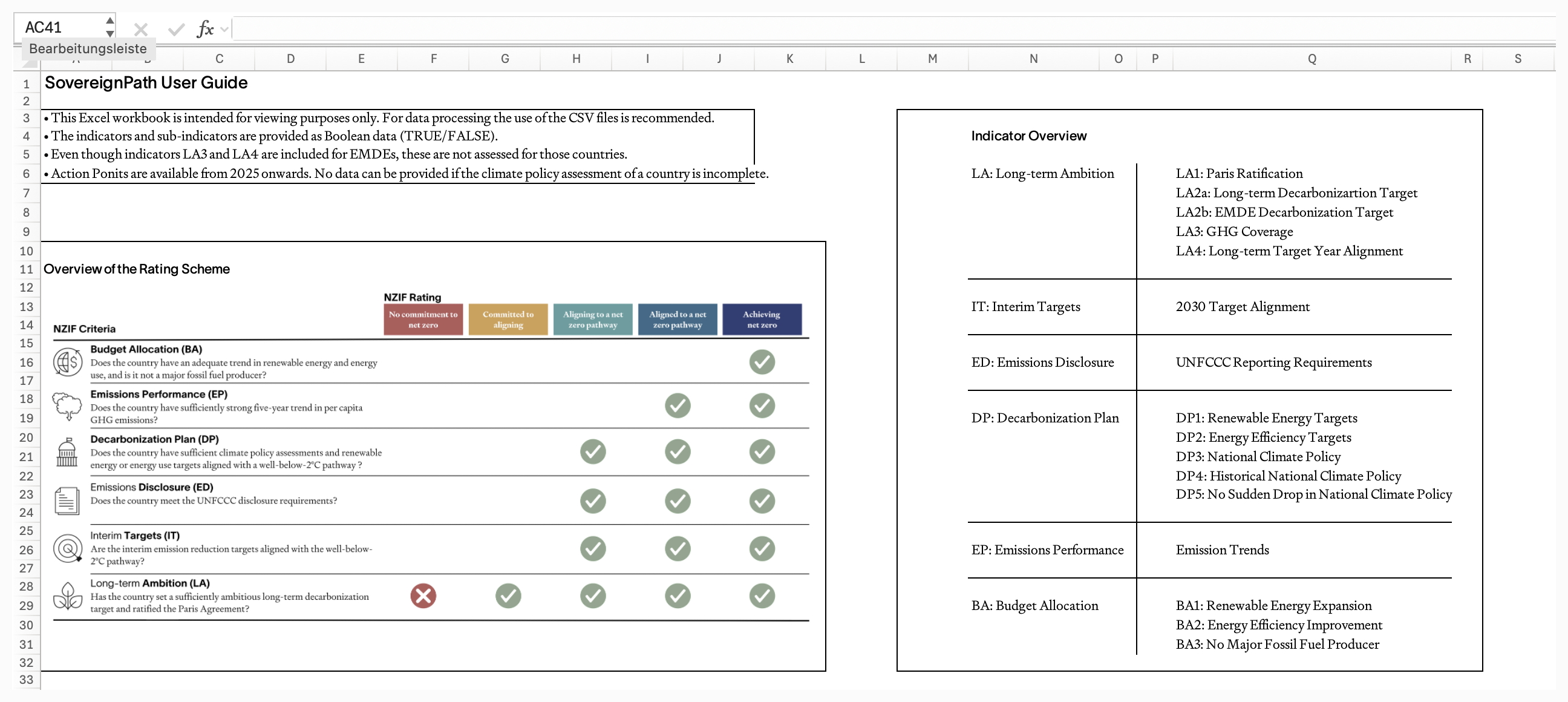Click the red 'No commitment to net zero' box

(x=423, y=320)
